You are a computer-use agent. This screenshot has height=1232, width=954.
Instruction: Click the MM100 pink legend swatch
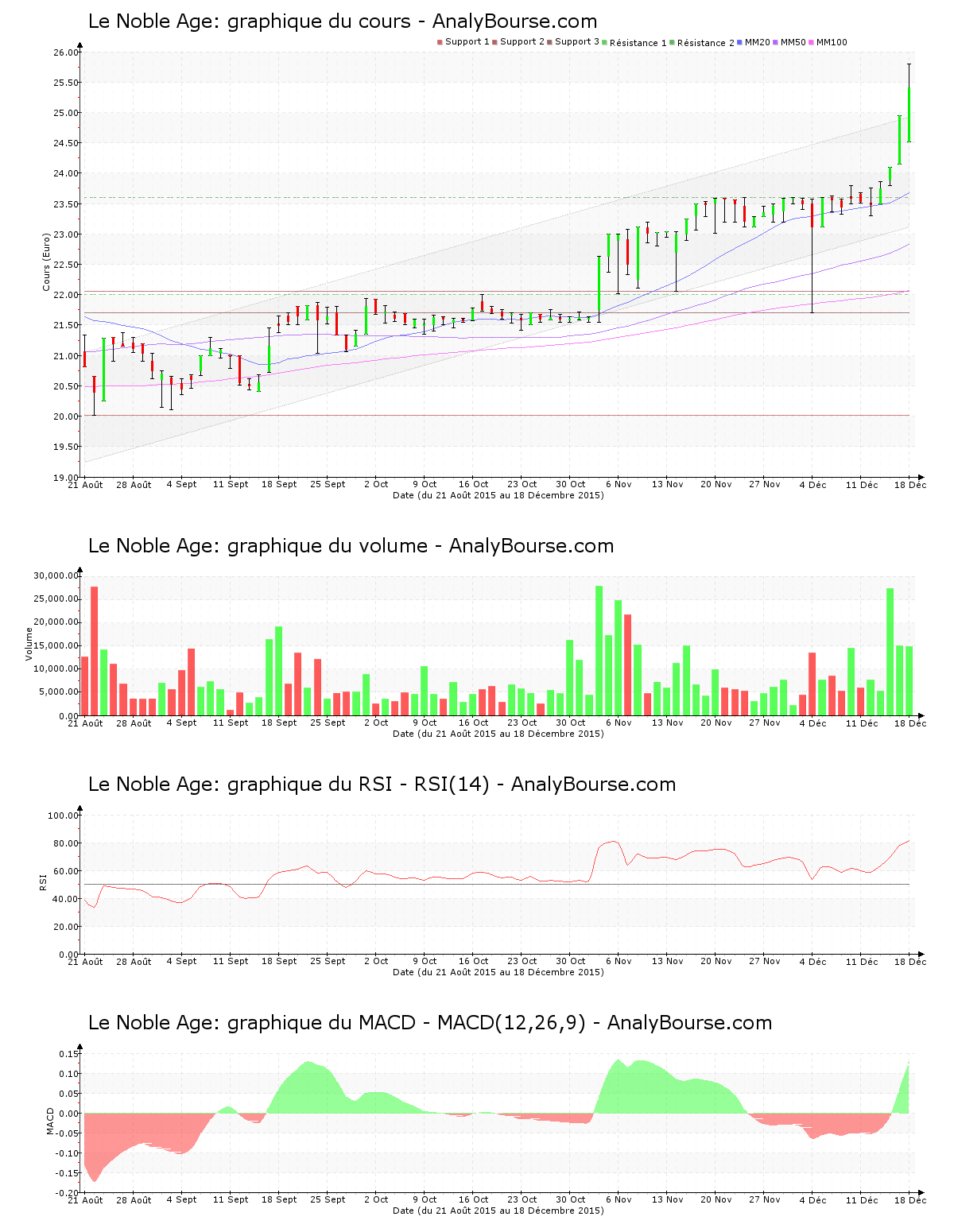point(812,42)
